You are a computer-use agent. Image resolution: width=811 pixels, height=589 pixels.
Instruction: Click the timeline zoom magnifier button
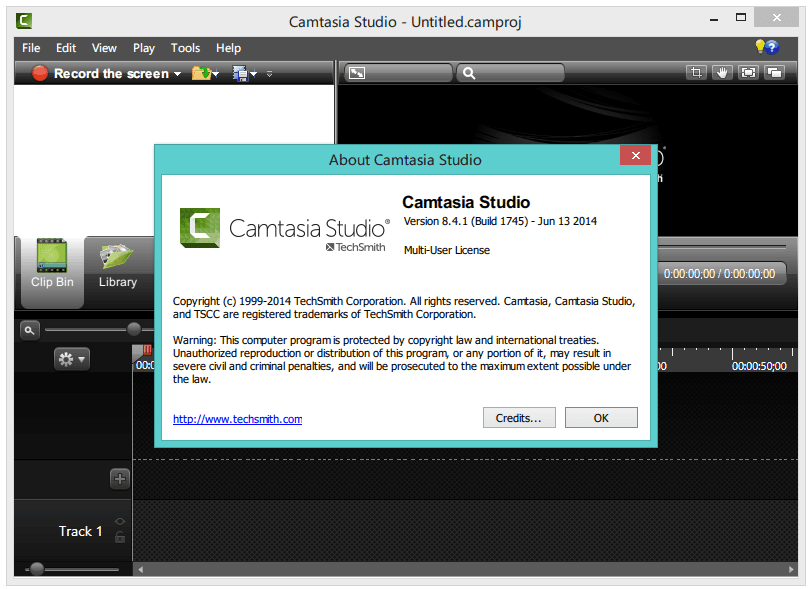tap(29, 330)
